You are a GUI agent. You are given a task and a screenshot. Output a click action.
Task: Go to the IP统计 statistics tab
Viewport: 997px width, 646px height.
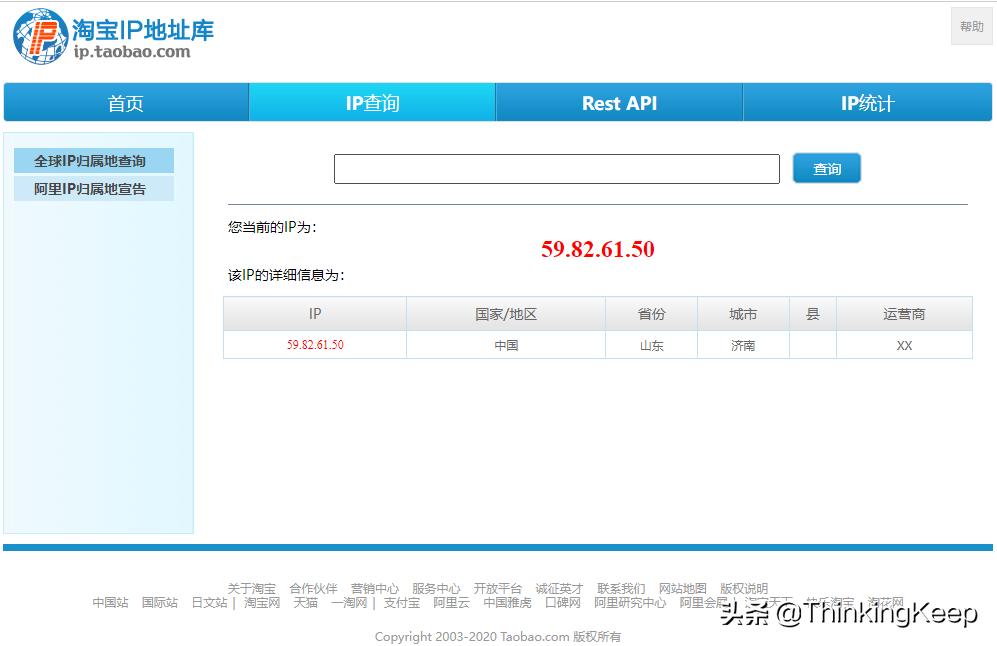(866, 102)
